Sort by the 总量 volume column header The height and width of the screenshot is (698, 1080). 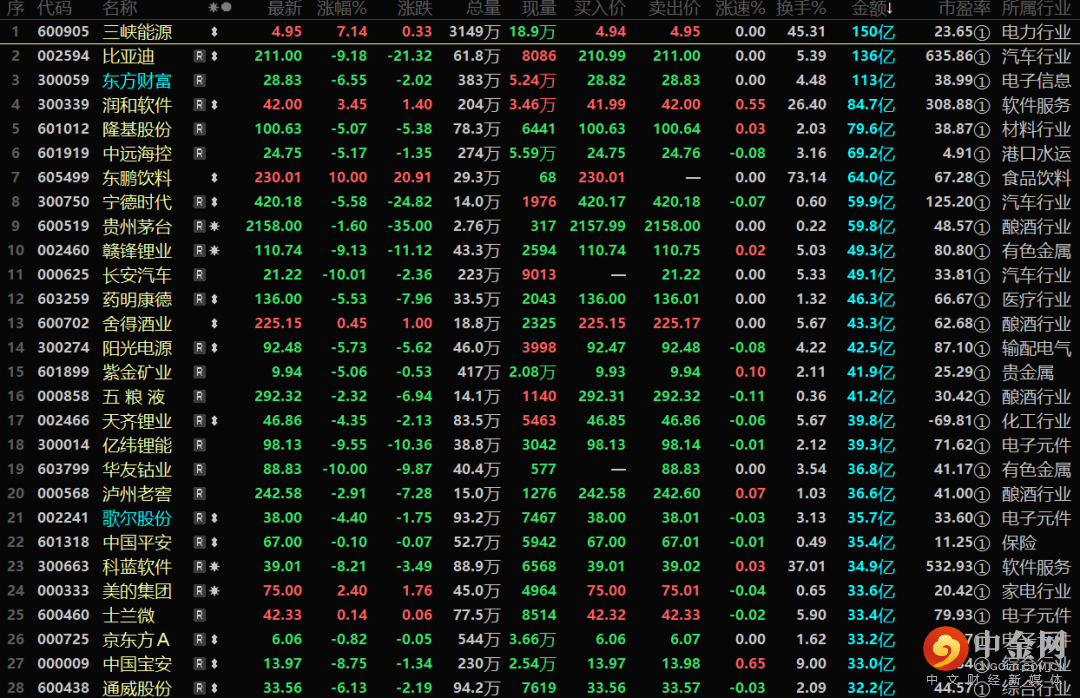click(x=483, y=8)
